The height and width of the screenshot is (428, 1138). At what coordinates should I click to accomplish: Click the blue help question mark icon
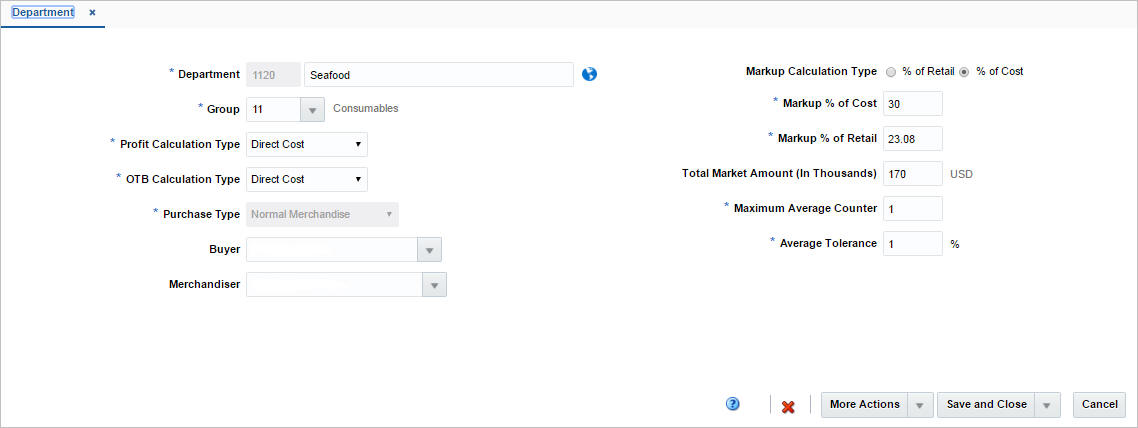(x=732, y=404)
